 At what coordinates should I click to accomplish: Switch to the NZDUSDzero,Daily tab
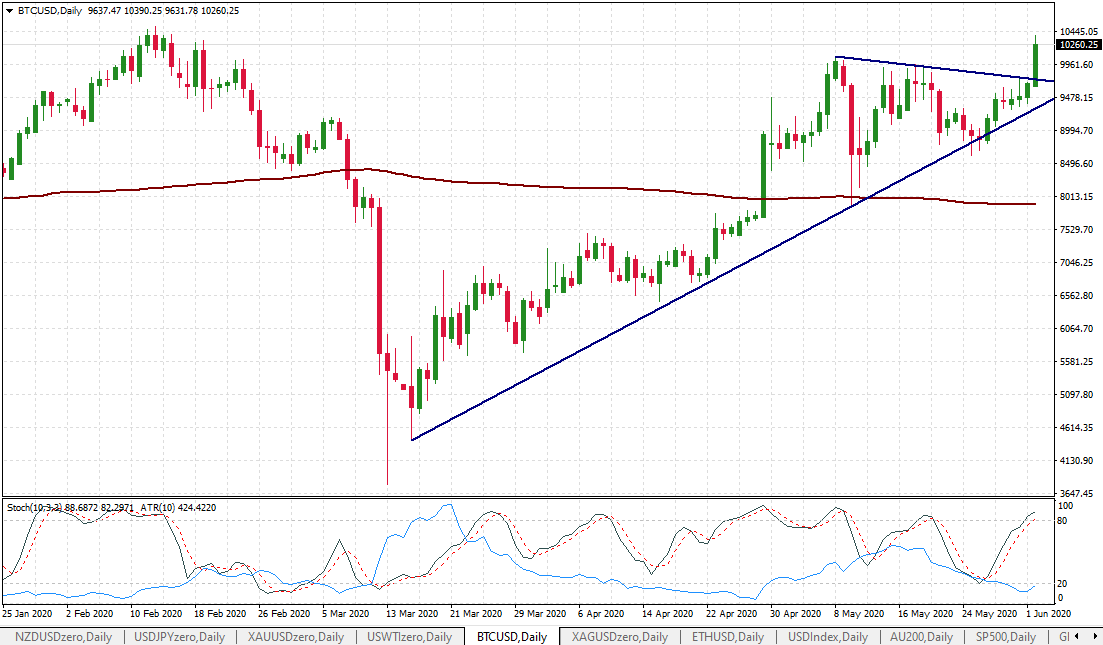57,637
